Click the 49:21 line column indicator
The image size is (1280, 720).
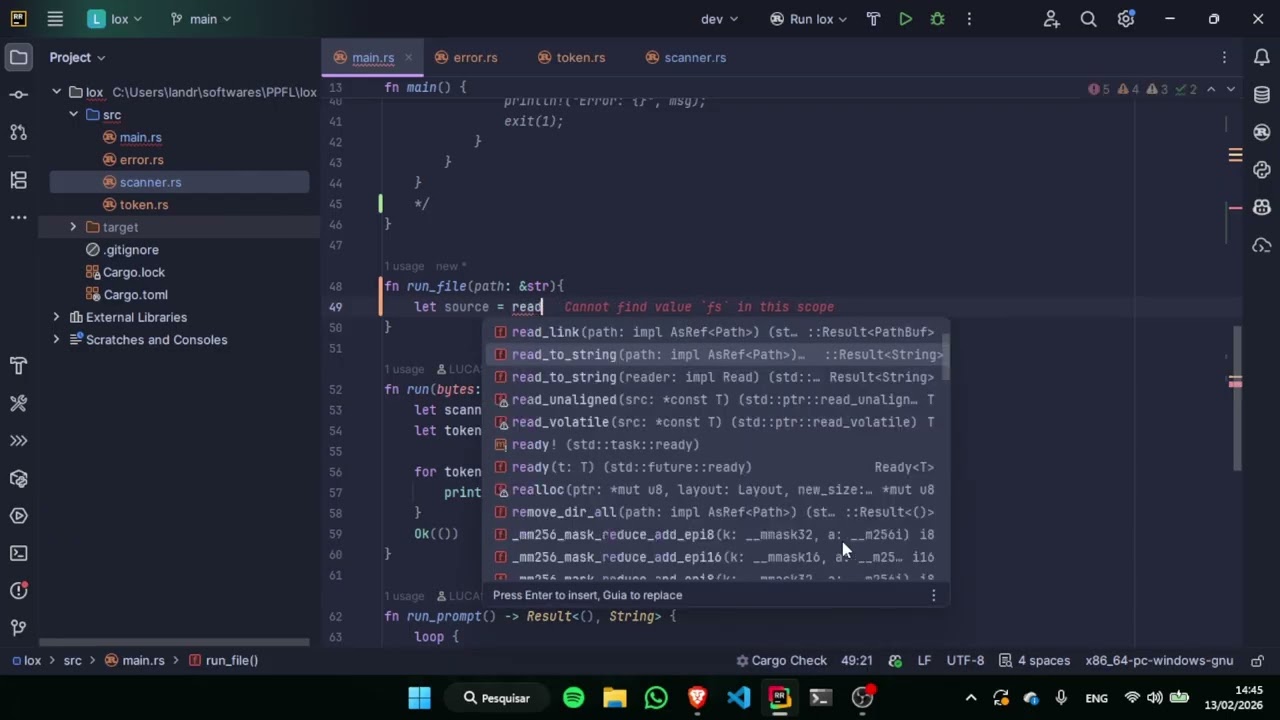click(856, 661)
